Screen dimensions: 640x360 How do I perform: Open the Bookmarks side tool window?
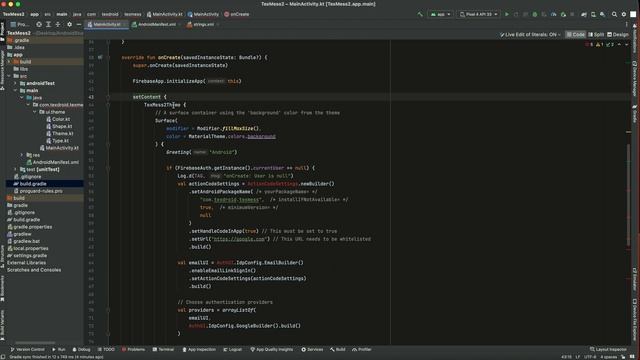pos(2,289)
